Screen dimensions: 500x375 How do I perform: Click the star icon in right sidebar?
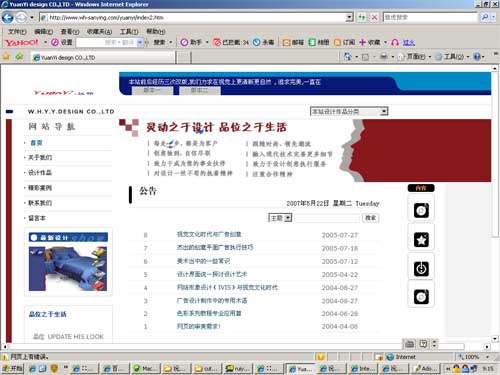(421, 240)
